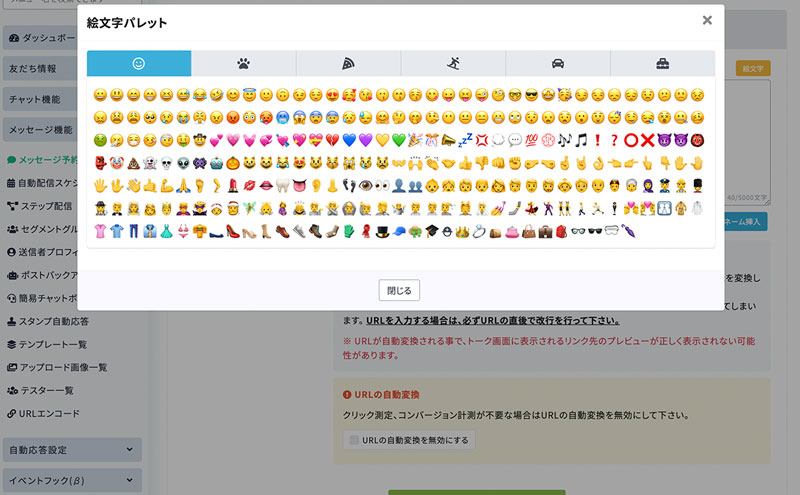Select the clown face emoji
The height and width of the screenshot is (495, 800).
pyautogui.click(x=117, y=163)
